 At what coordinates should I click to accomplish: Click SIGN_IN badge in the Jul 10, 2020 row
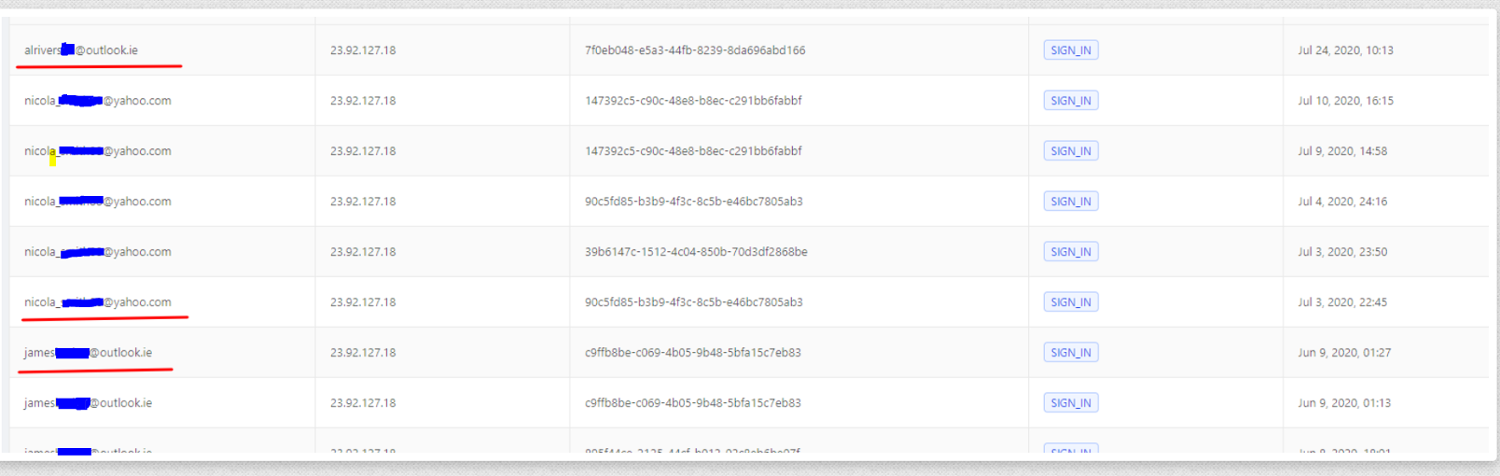[x=1070, y=100]
